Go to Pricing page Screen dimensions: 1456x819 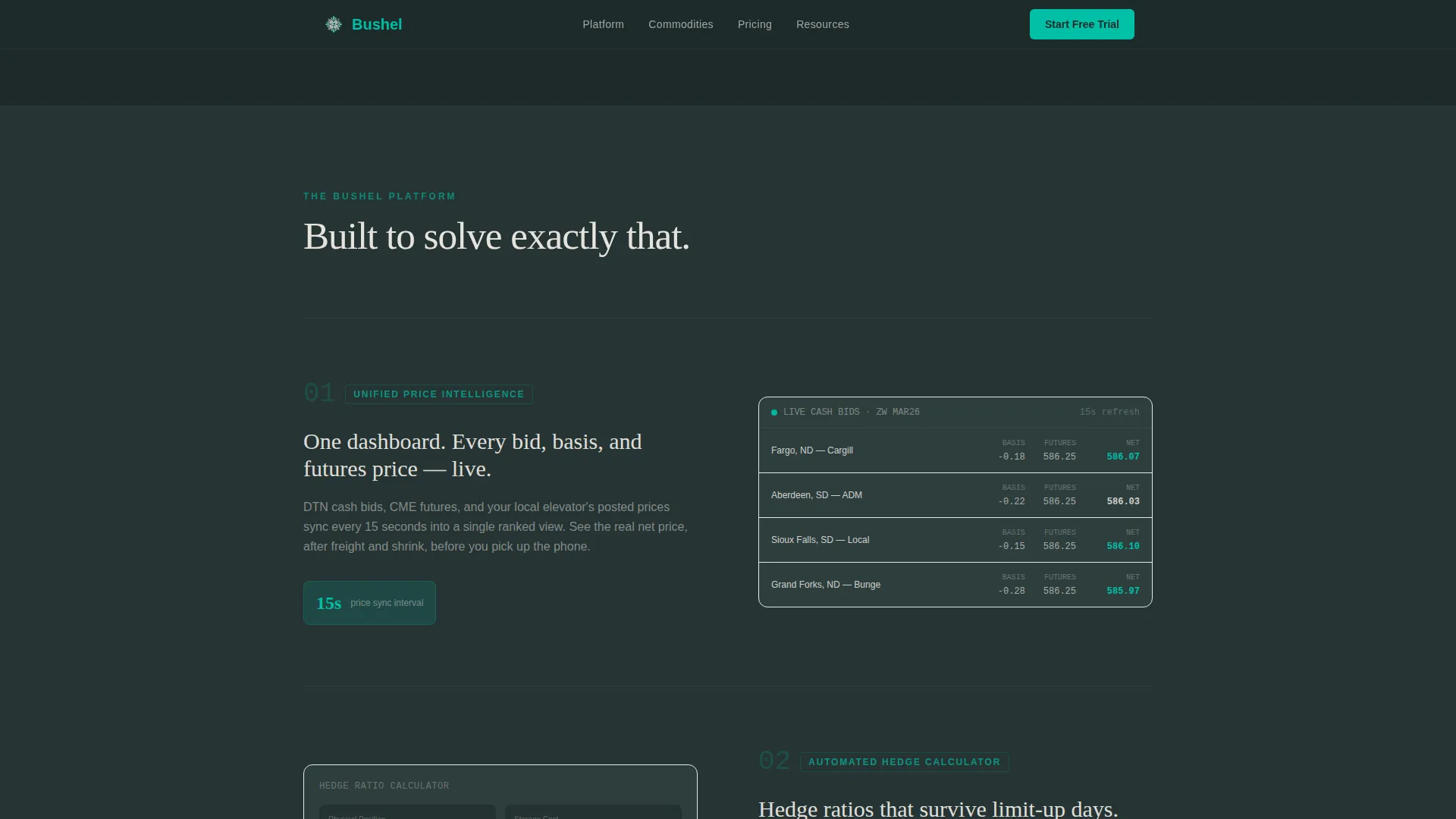pyautogui.click(x=755, y=24)
